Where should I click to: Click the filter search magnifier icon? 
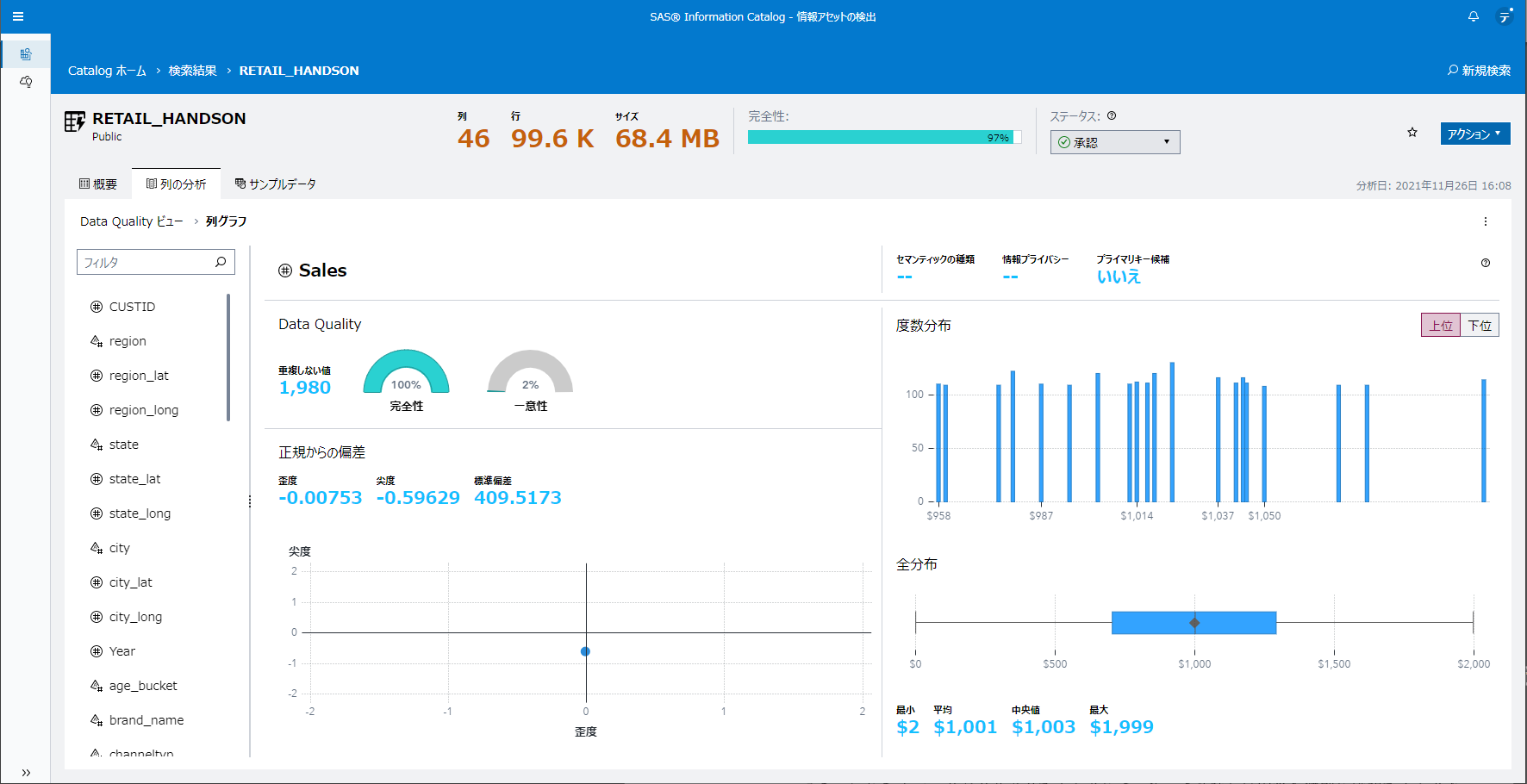[221, 262]
